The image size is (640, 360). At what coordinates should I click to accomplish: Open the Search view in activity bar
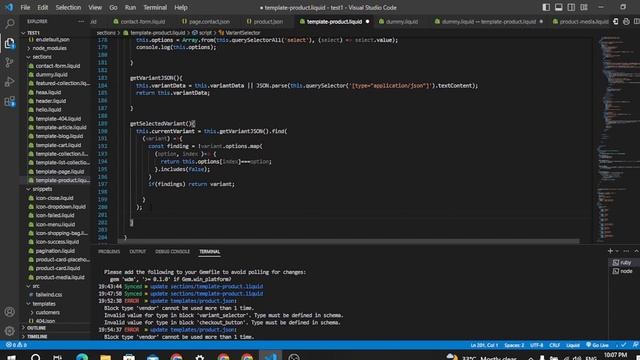click(9, 24)
